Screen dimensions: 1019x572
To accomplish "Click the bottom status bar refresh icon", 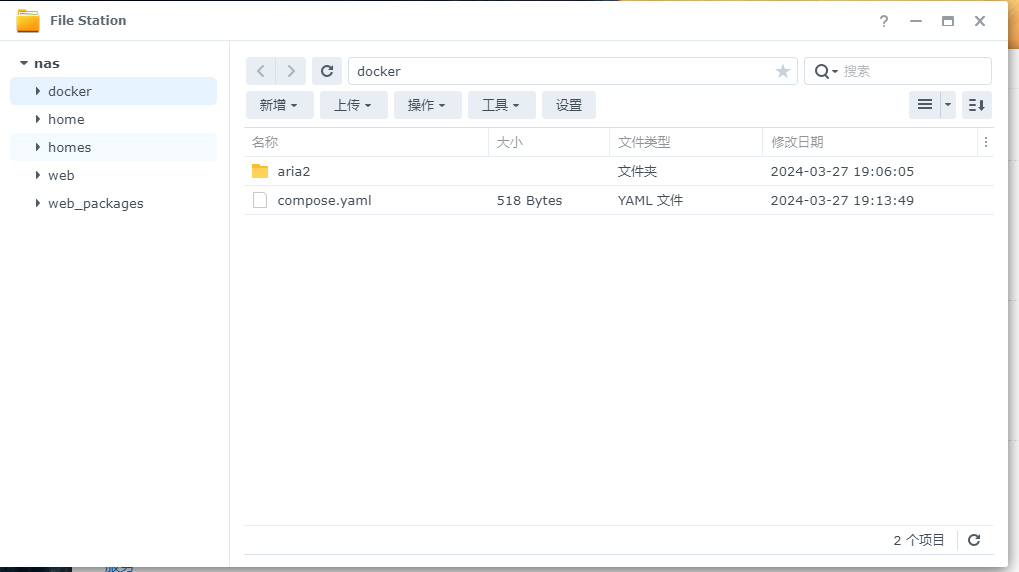I will (x=974, y=540).
